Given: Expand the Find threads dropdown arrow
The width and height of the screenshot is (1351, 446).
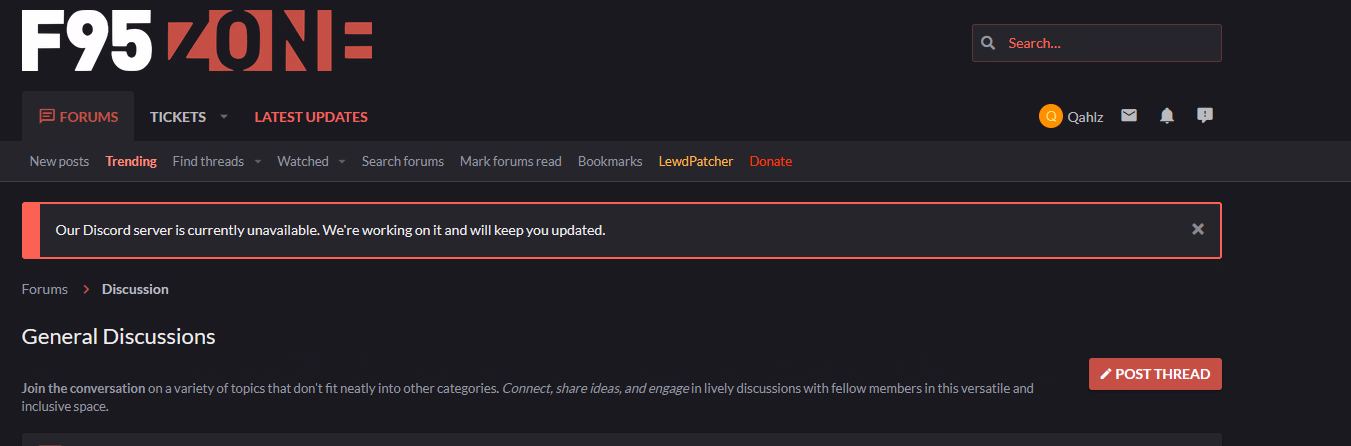Looking at the screenshot, I should 257,161.
